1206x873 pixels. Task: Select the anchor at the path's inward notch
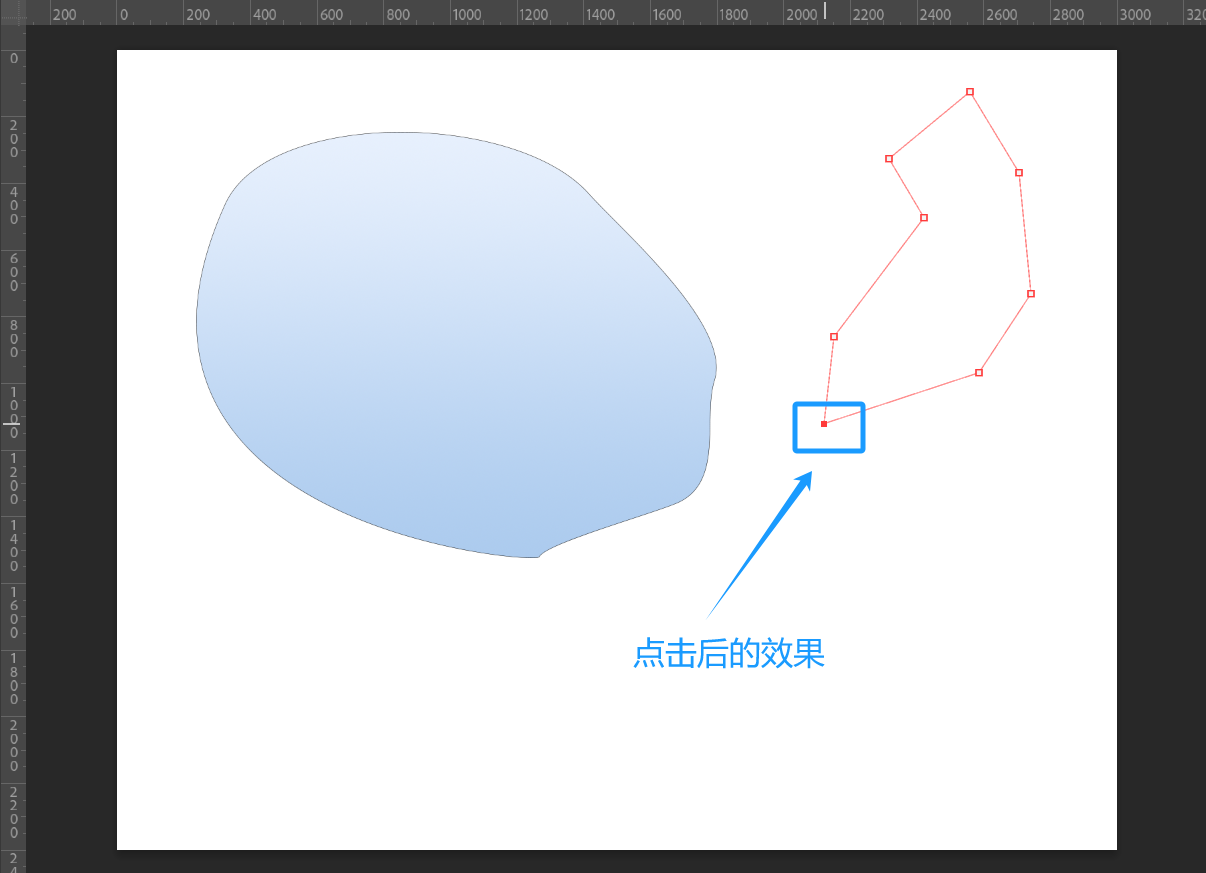click(x=924, y=218)
